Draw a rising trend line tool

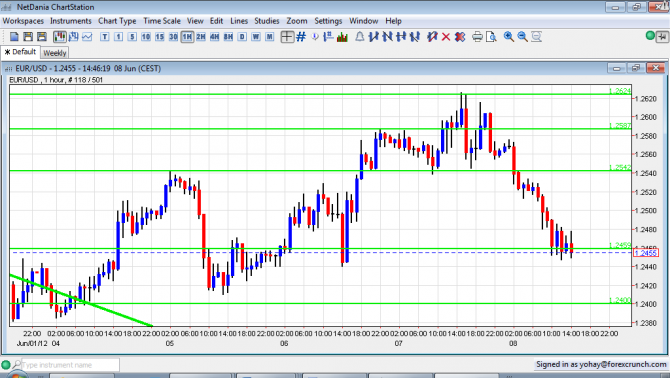pos(374,37)
